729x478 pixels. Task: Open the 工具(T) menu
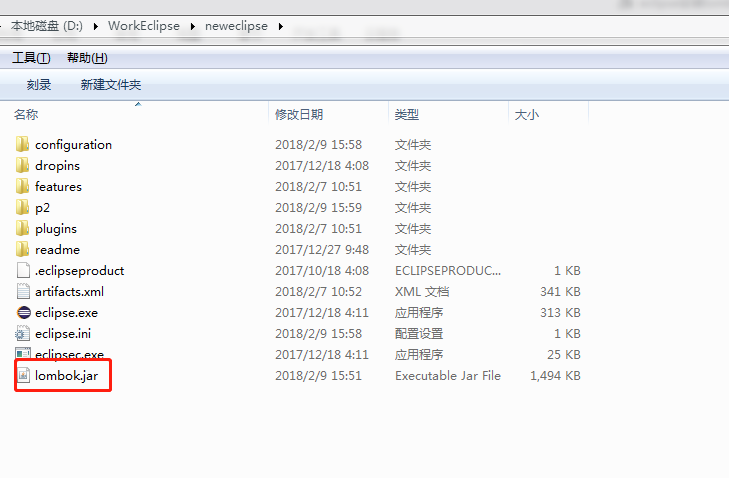(31, 58)
